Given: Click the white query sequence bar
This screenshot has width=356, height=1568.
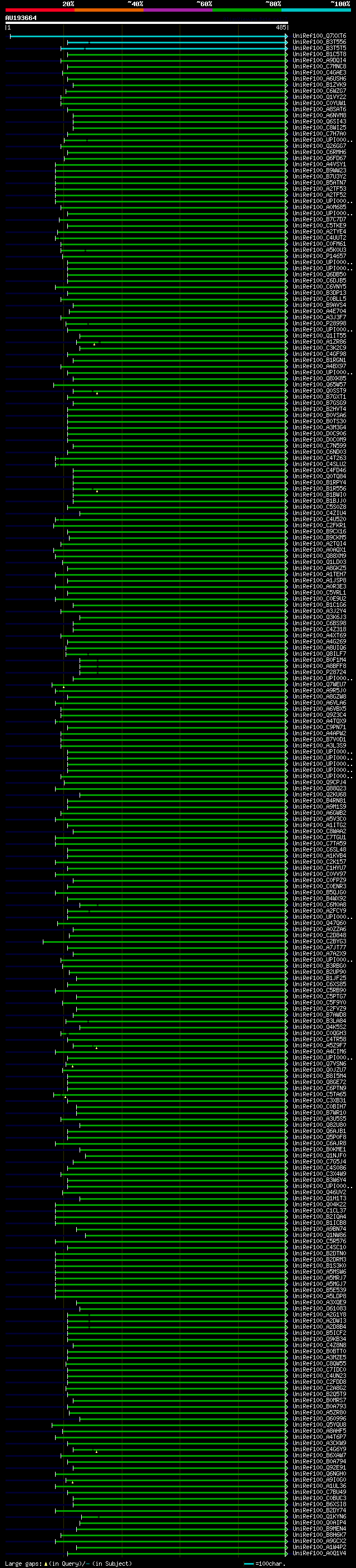Looking at the screenshot, I should [147, 23].
